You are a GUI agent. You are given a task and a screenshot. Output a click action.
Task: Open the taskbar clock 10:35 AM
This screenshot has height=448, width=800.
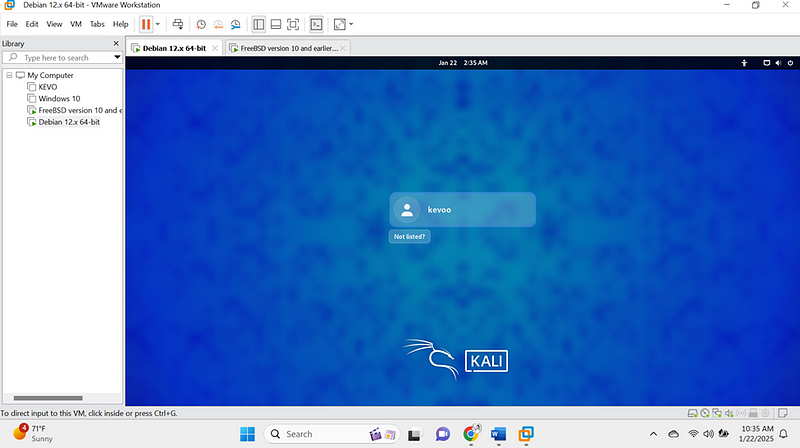coord(757,434)
